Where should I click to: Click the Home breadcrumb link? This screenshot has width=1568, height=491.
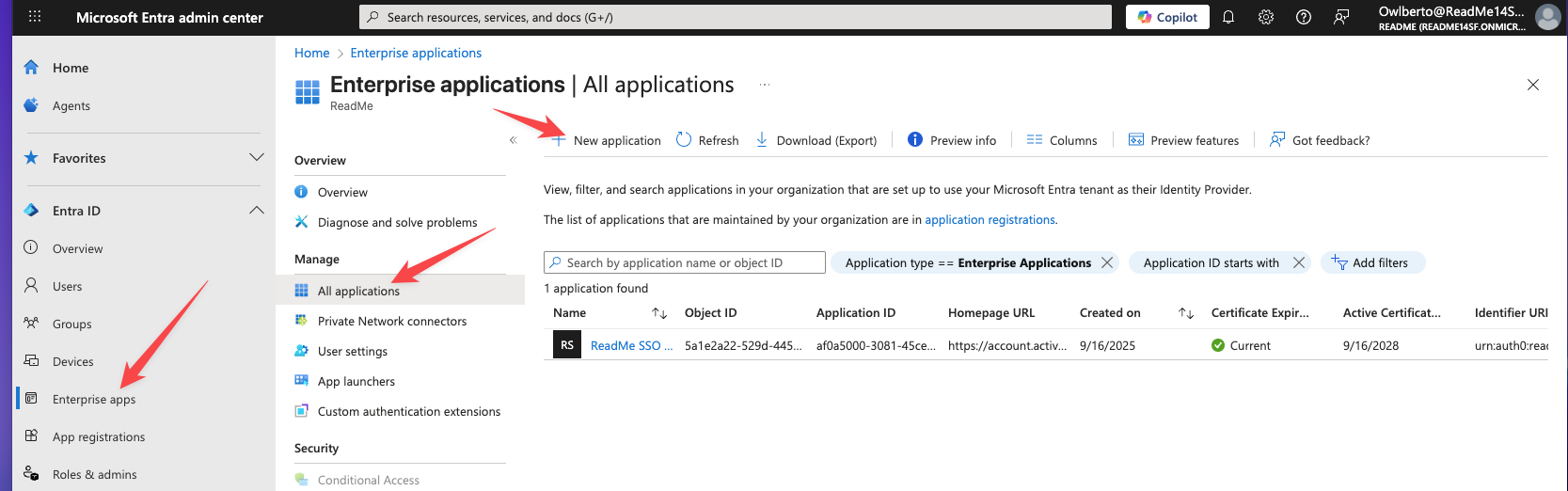(x=312, y=53)
